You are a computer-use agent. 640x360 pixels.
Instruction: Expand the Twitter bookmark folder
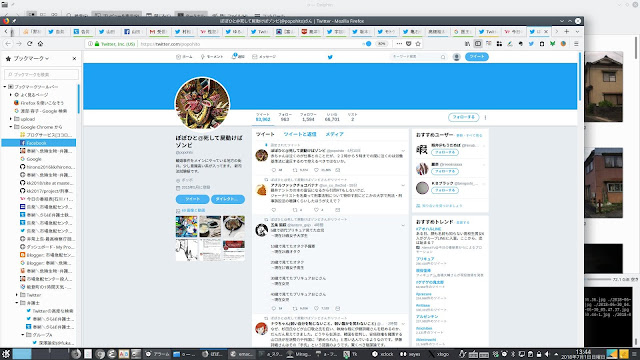click(x=17, y=295)
